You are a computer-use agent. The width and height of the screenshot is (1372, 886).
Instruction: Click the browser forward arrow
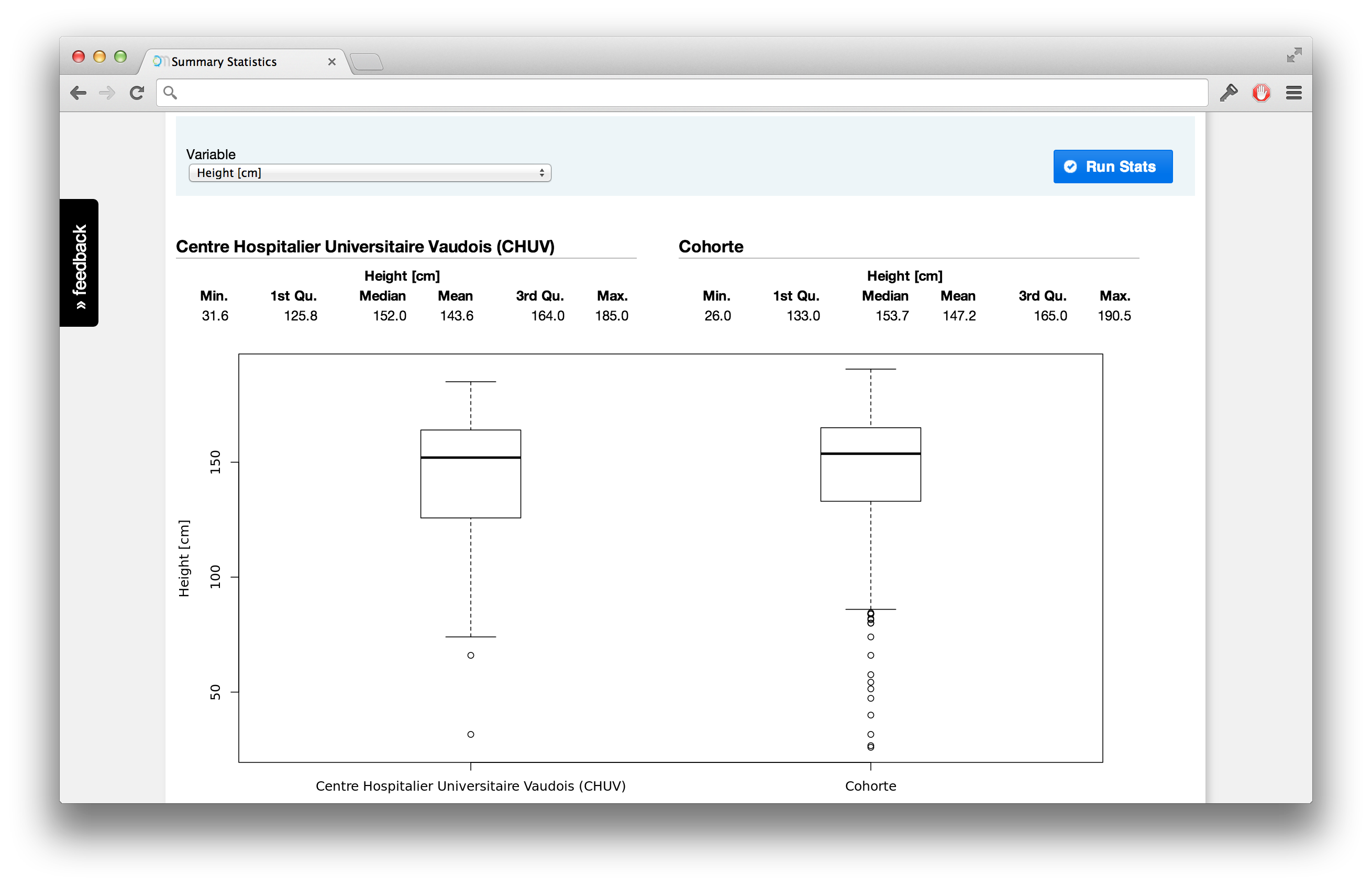(x=107, y=93)
